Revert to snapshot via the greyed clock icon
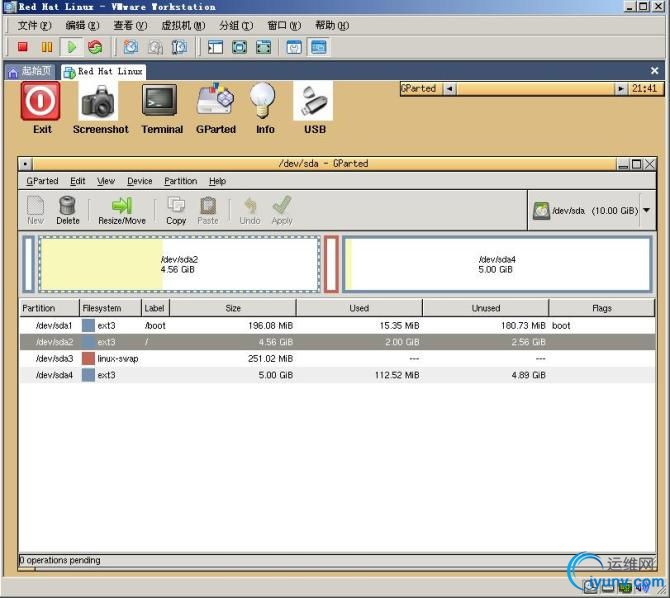Screen dimensions: 670x598 tap(155, 47)
